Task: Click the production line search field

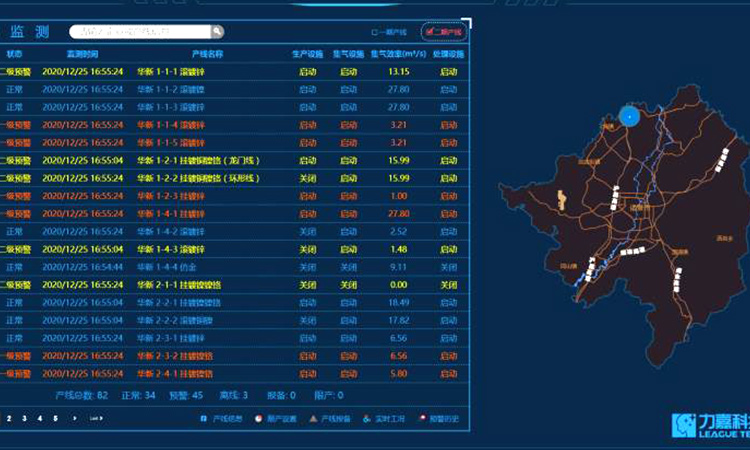Action: (140, 33)
